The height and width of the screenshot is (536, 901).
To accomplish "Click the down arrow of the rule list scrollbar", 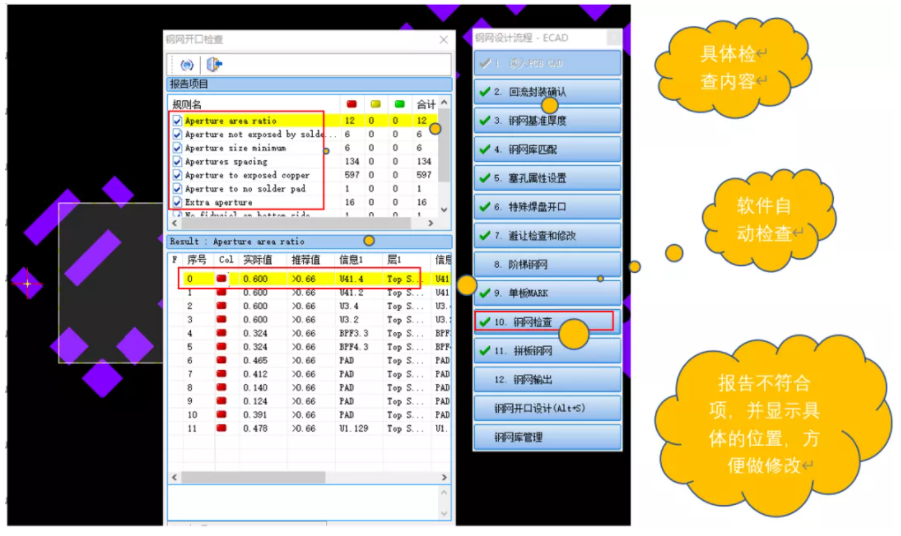I will (x=444, y=210).
